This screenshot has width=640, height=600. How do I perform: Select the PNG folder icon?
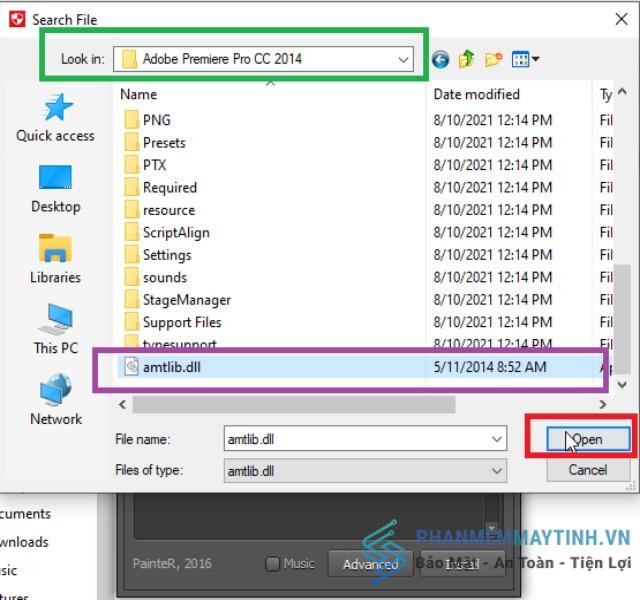click(131, 120)
